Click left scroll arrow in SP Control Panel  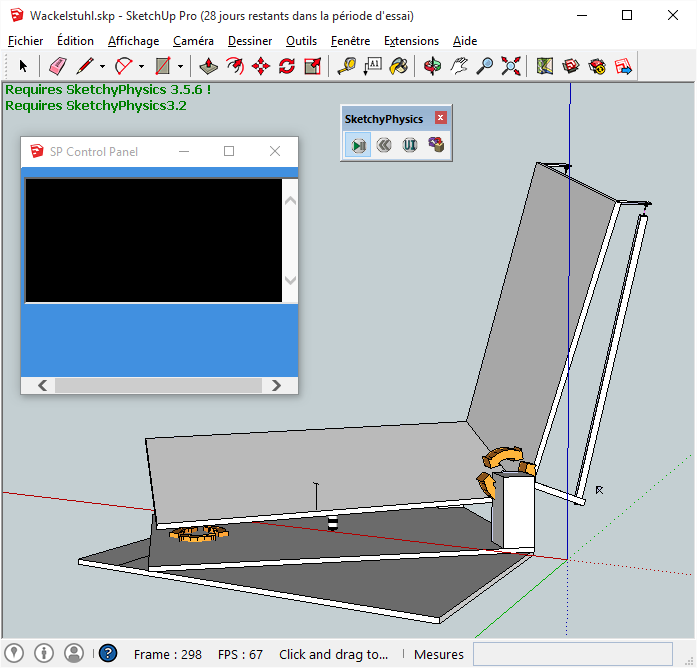(x=43, y=385)
